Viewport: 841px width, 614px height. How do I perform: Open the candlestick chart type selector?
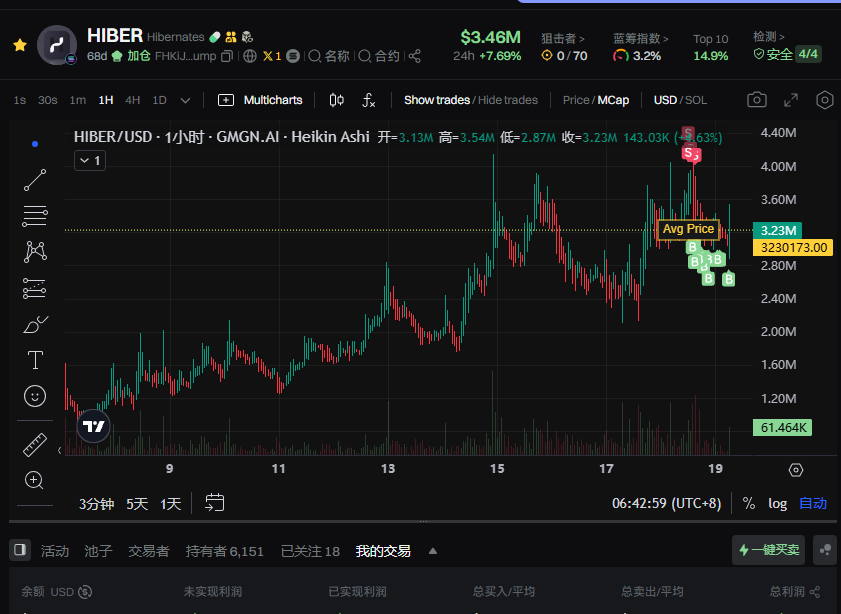coord(337,100)
